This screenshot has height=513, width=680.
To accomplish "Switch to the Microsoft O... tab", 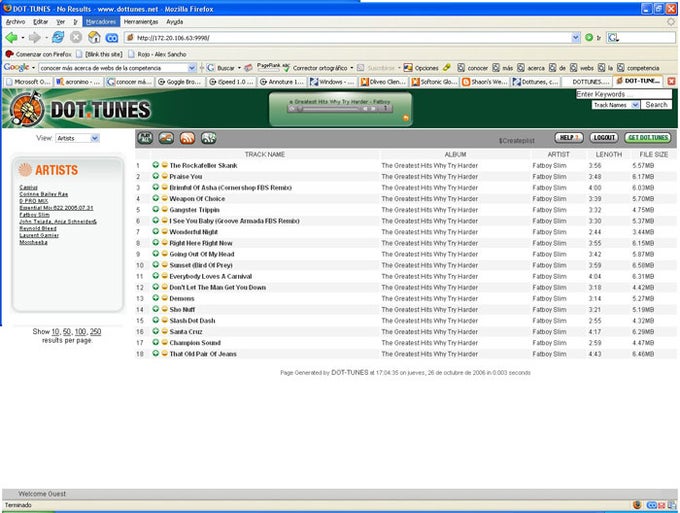I will [x=28, y=82].
